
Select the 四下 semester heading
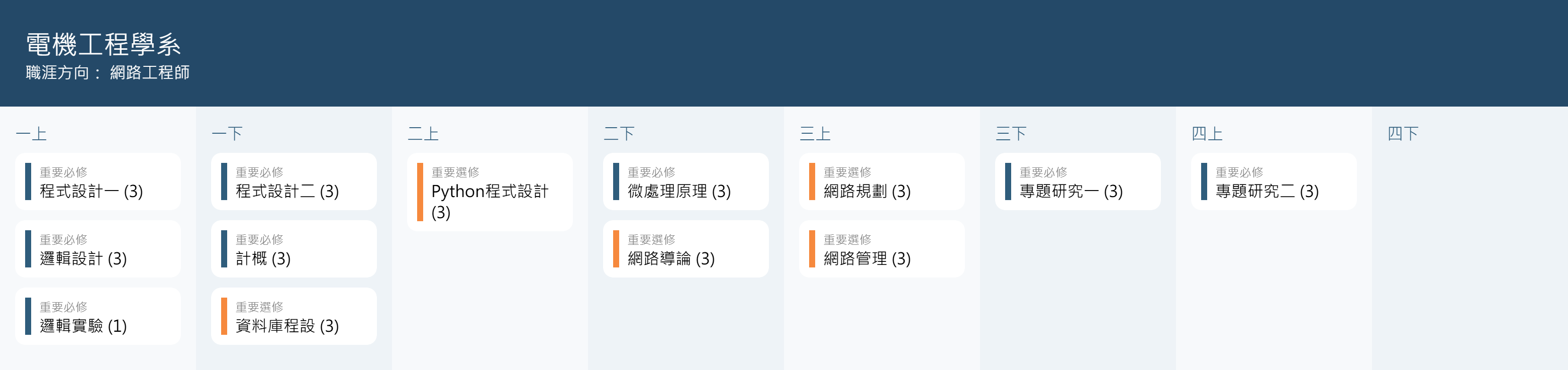(x=1403, y=134)
